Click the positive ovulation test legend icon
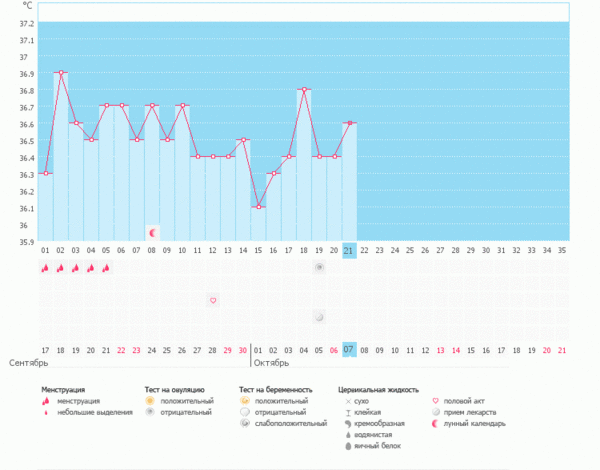 [151, 400]
